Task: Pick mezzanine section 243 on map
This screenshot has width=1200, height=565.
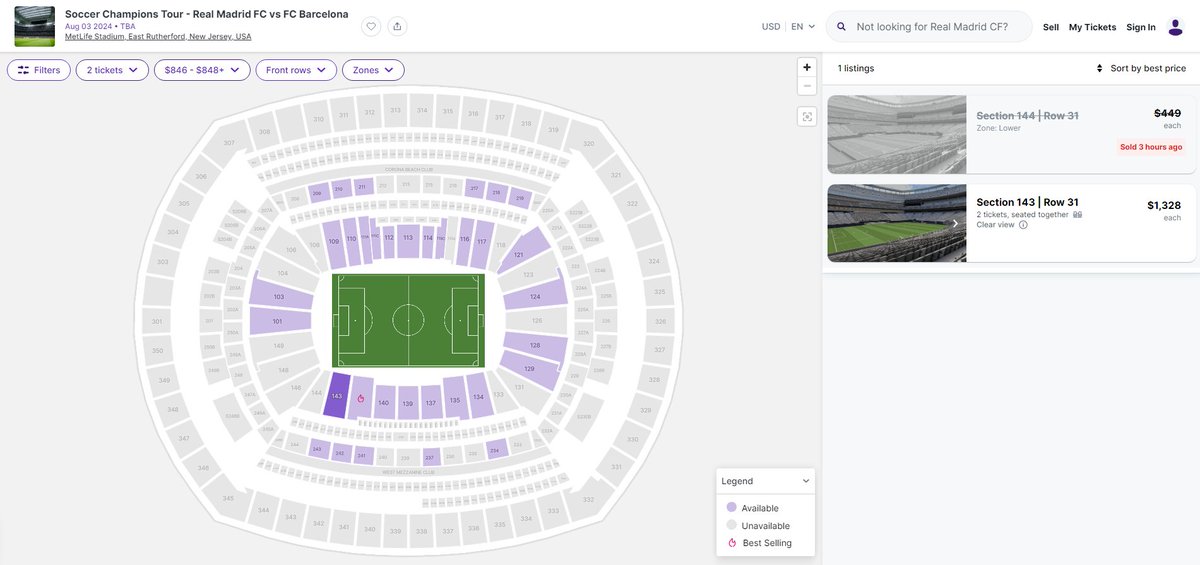Action: 318,449
